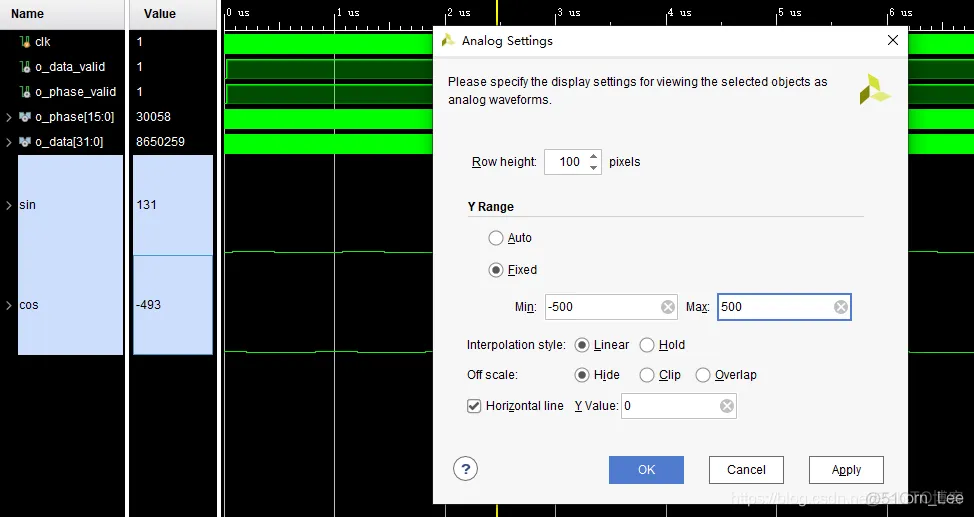Click the o_phase_valid signal icon
974x517 pixels.
tap(25, 92)
